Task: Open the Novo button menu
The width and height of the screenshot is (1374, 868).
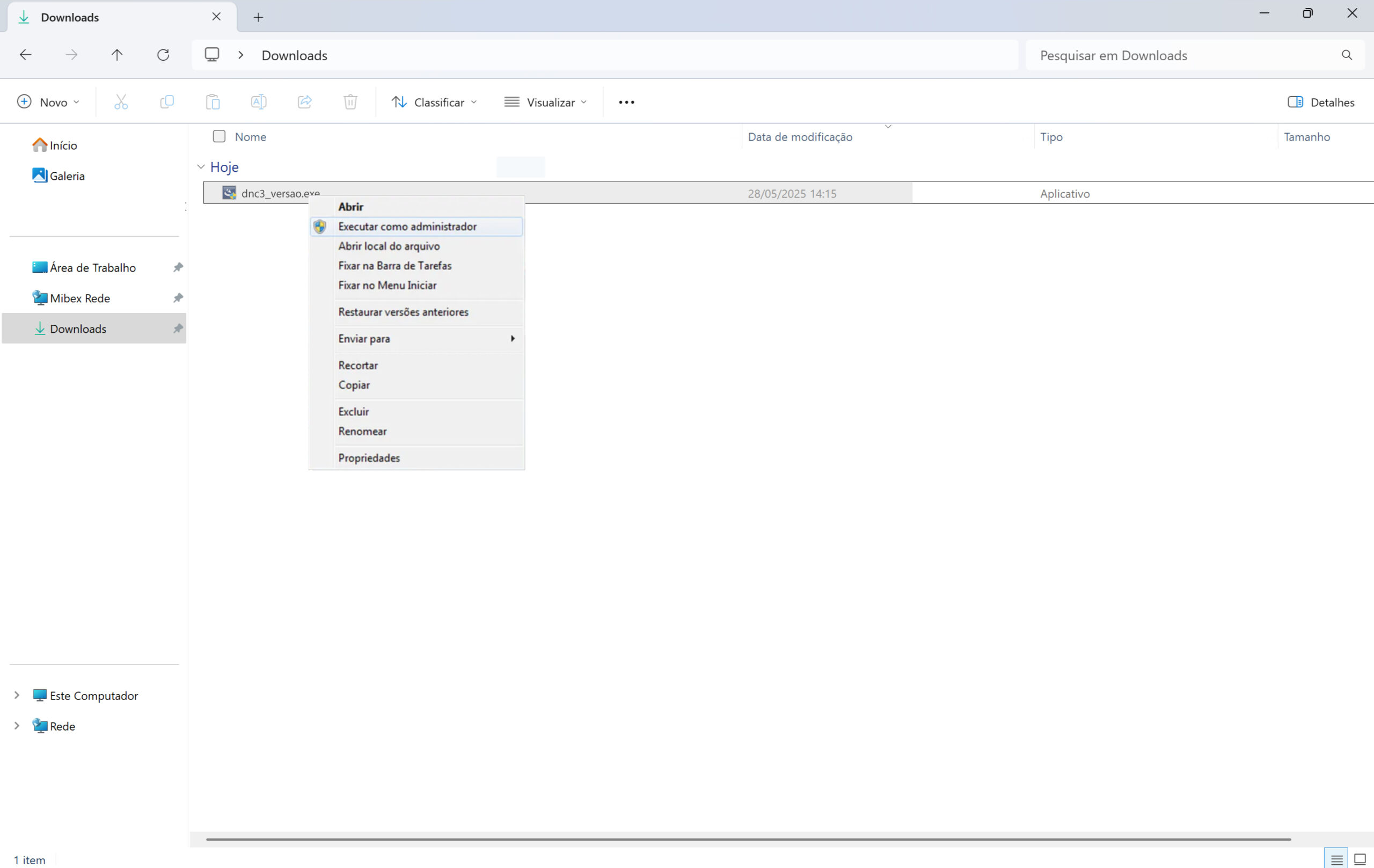Action: tap(48, 102)
